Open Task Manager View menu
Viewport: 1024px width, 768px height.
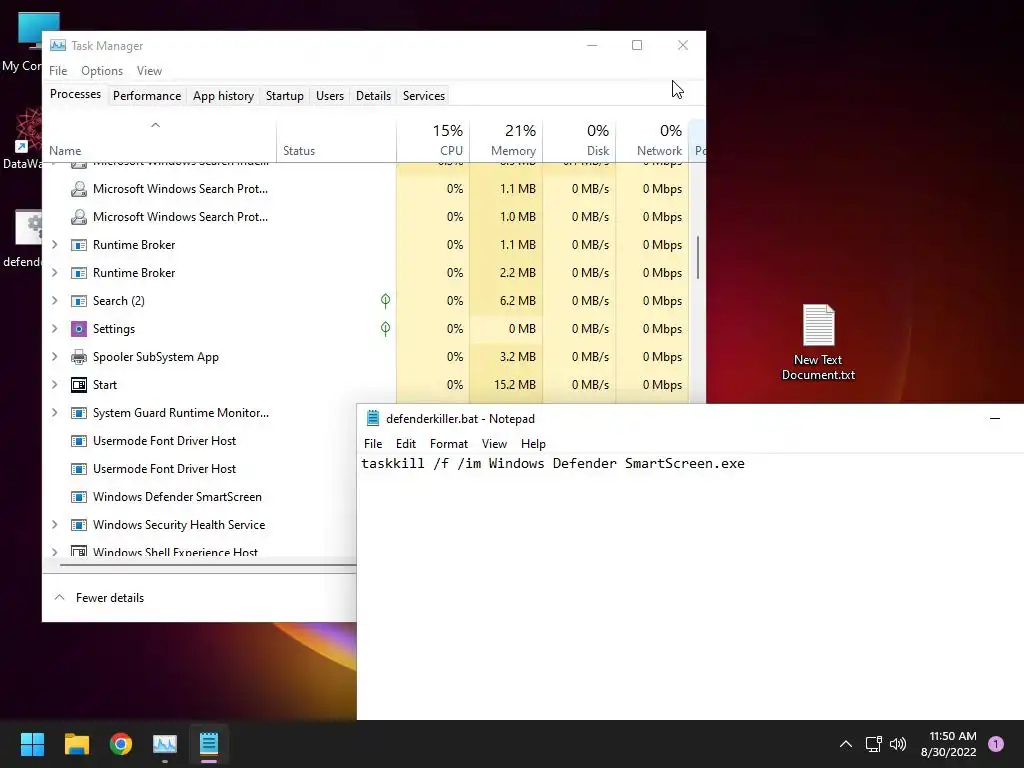pos(149,71)
